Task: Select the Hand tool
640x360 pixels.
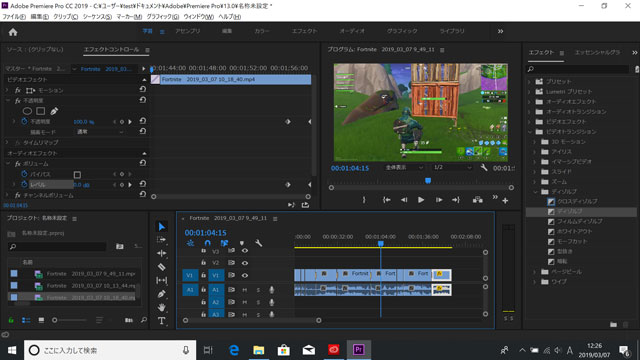Action: [162, 307]
